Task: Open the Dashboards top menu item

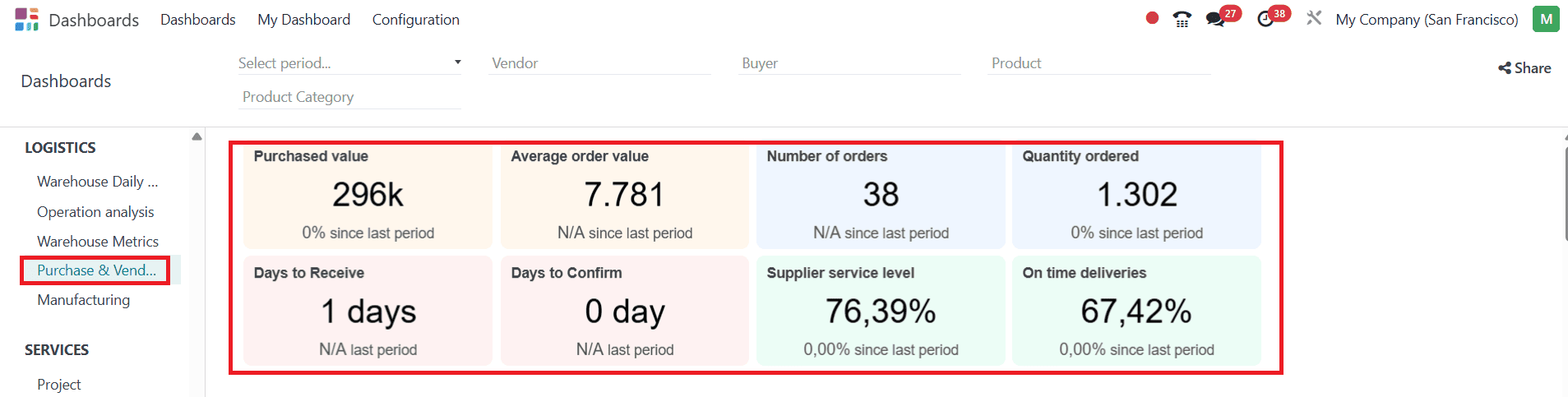Action: coord(197,19)
